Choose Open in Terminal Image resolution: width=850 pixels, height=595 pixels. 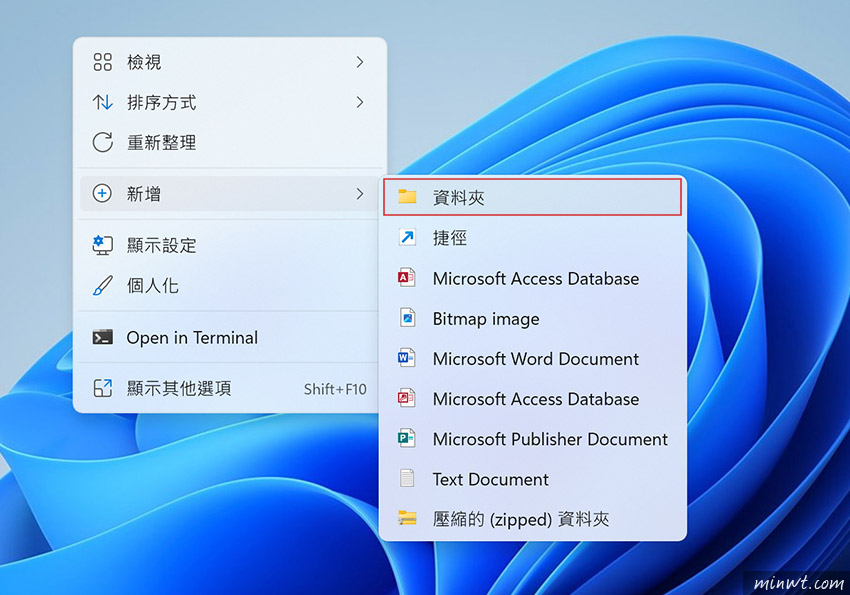coord(230,337)
